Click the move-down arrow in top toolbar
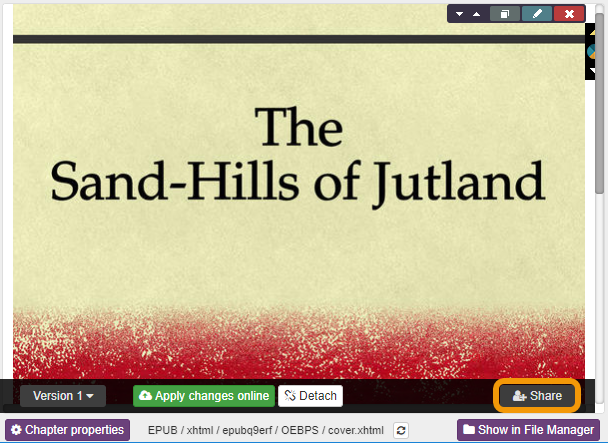This screenshot has width=608, height=443. point(460,14)
